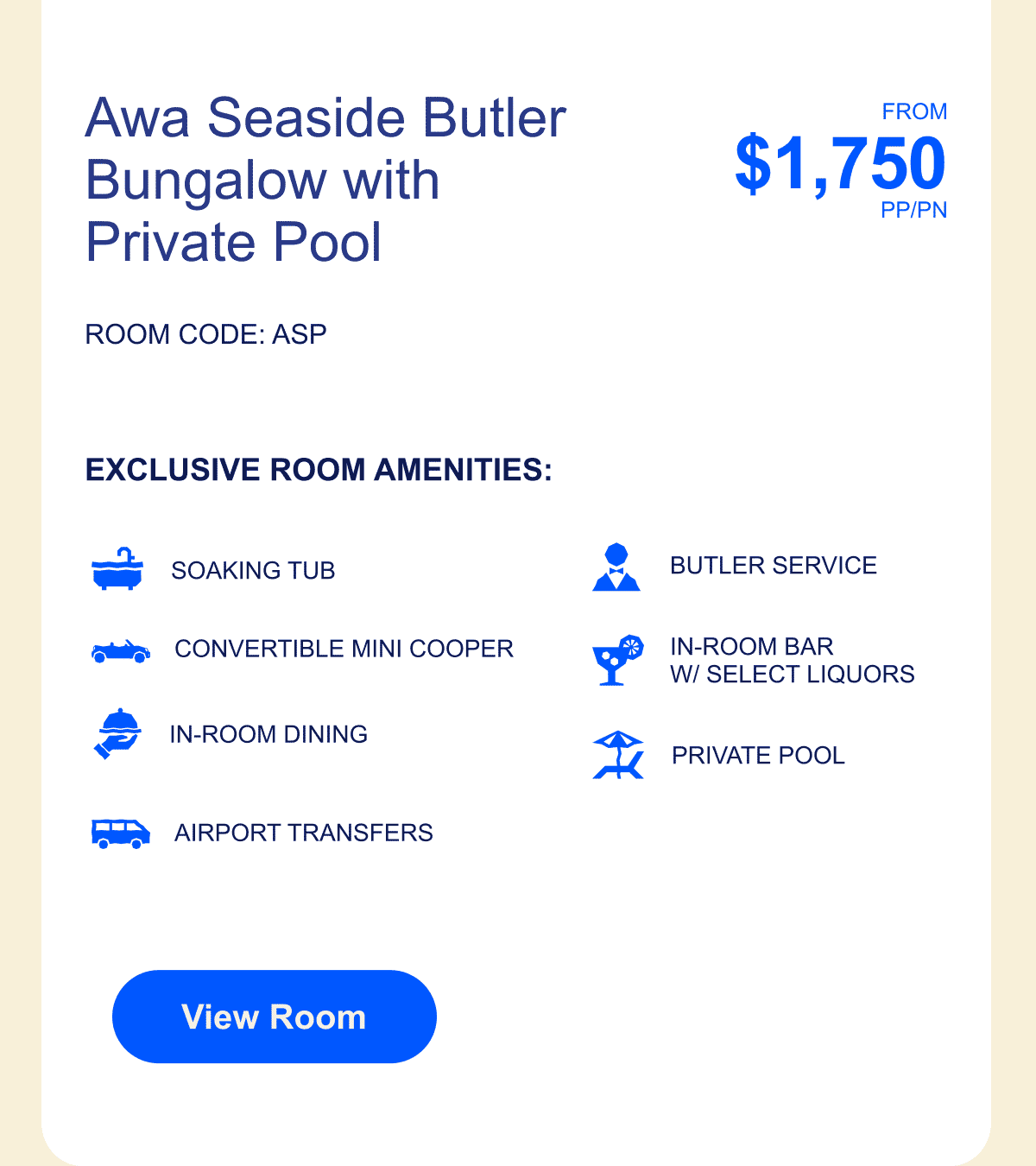The width and height of the screenshot is (1036, 1166).
Task: Click the $1,750 price text
Action: point(840,163)
